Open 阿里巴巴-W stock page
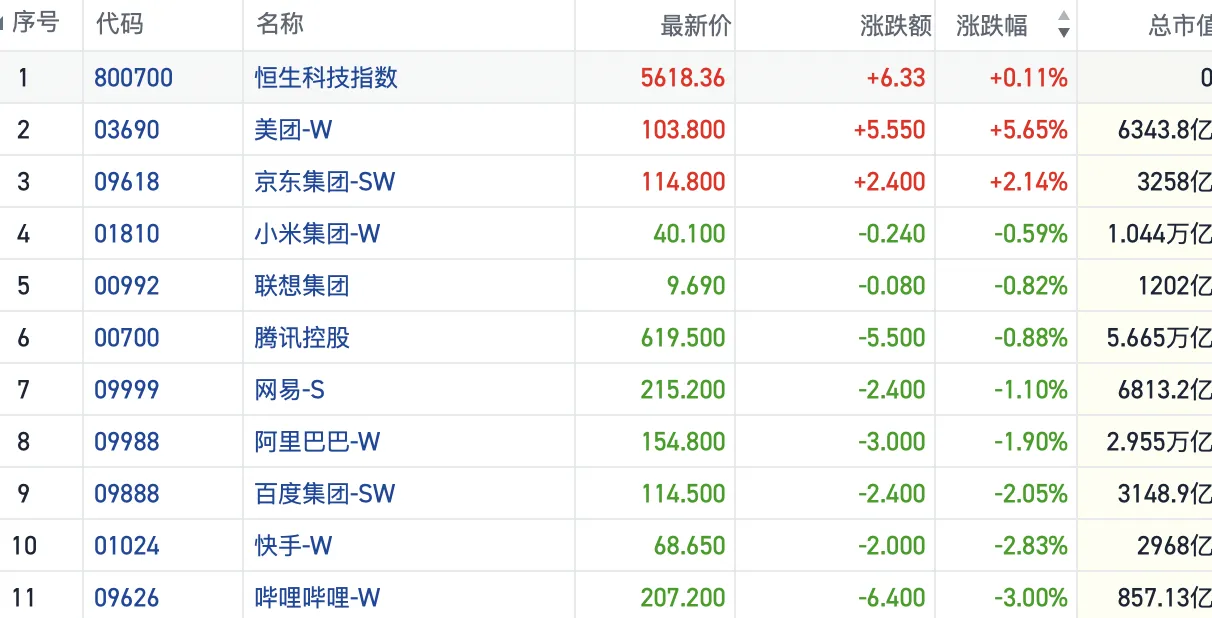Viewport: 1212px width, 618px height. pyautogui.click(x=317, y=442)
